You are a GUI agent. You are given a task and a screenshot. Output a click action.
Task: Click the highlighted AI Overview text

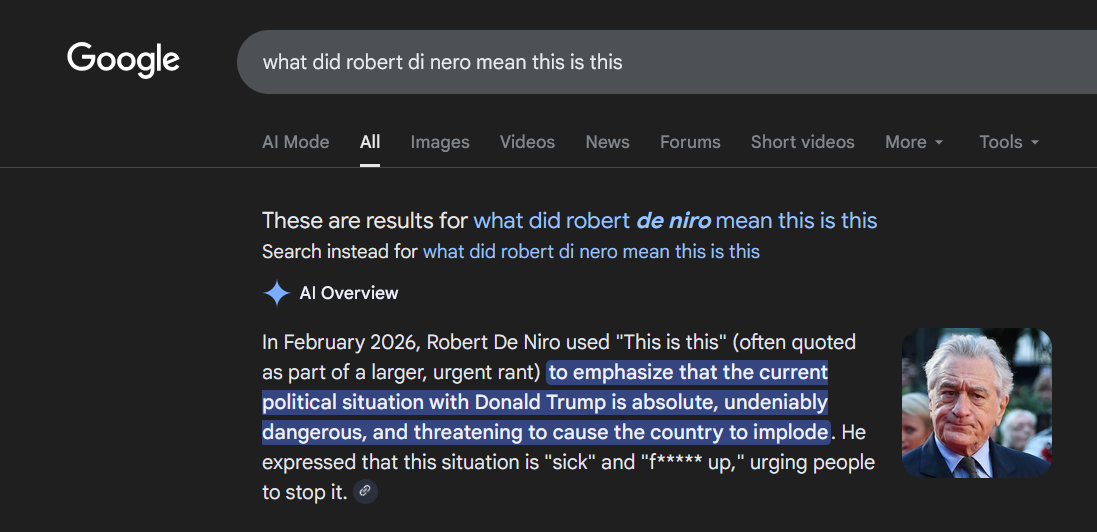pos(545,403)
